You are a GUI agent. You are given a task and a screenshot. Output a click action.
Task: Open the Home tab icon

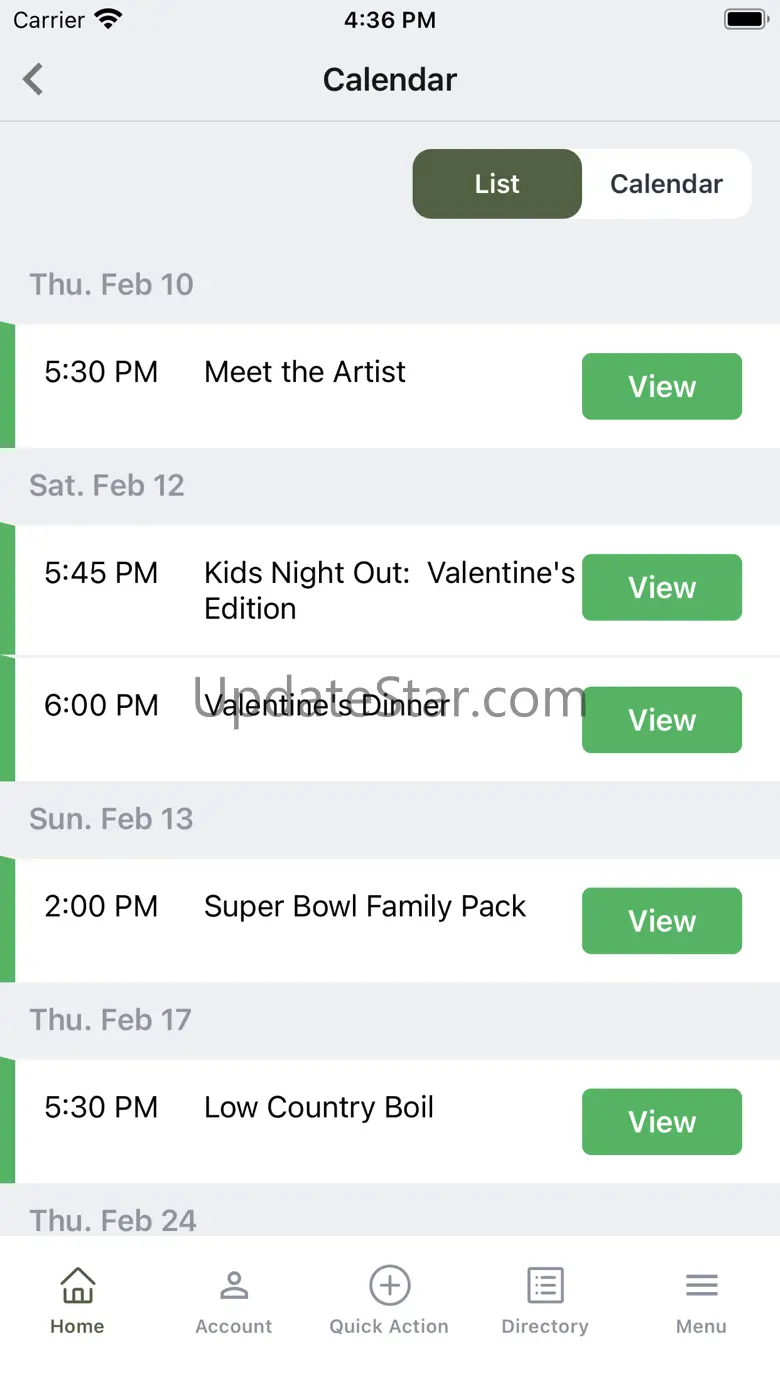click(77, 1285)
